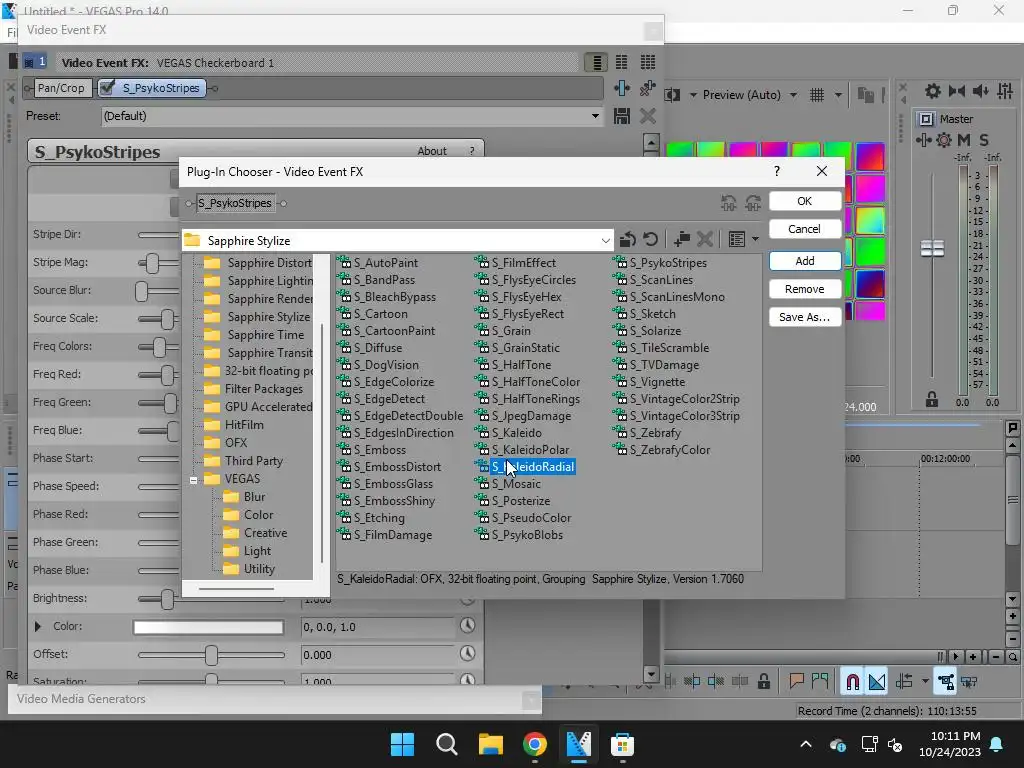Image resolution: width=1024 pixels, height=768 pixels.
Task: Click the Save Preset disk icon
Action: click(x=622, y=116)
